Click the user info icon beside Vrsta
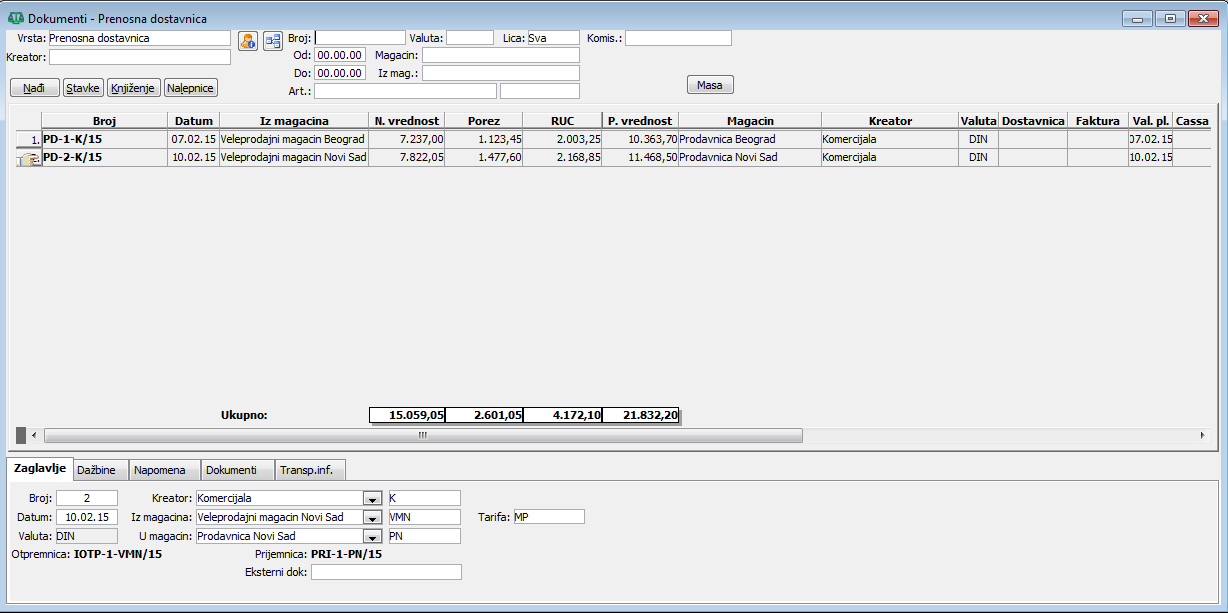The width and height of the screenshot is (1228, 613). point(248,41)
